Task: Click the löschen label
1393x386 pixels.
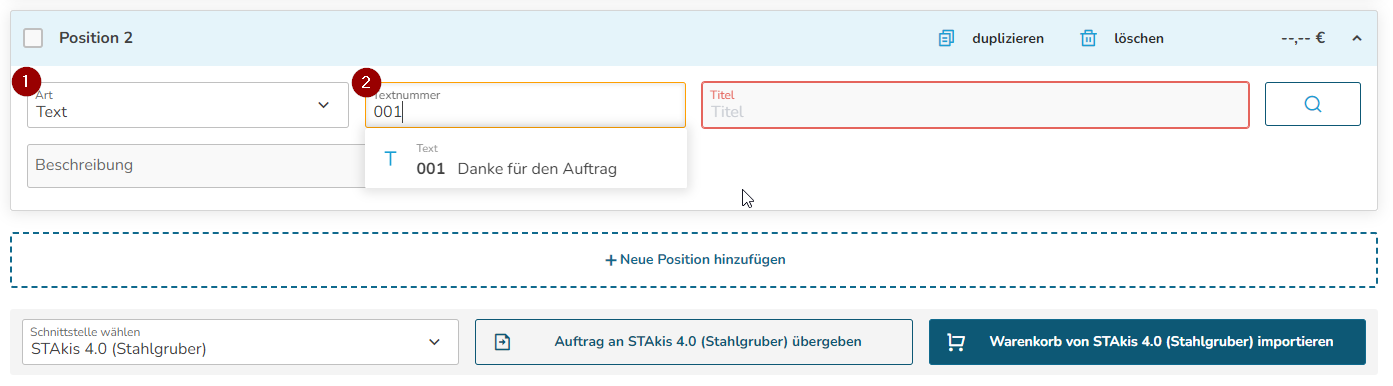Action: coord(1139,39)
